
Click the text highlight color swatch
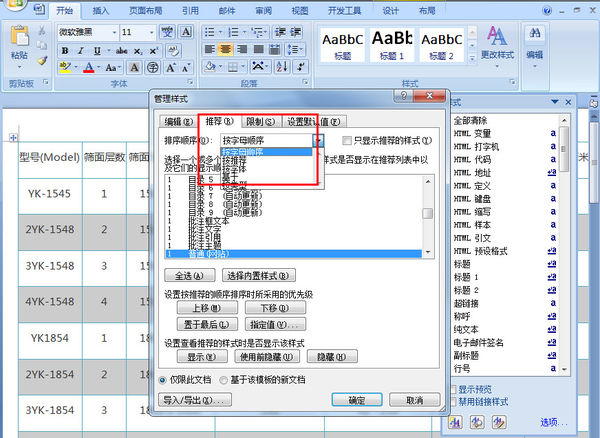(65, 68)
